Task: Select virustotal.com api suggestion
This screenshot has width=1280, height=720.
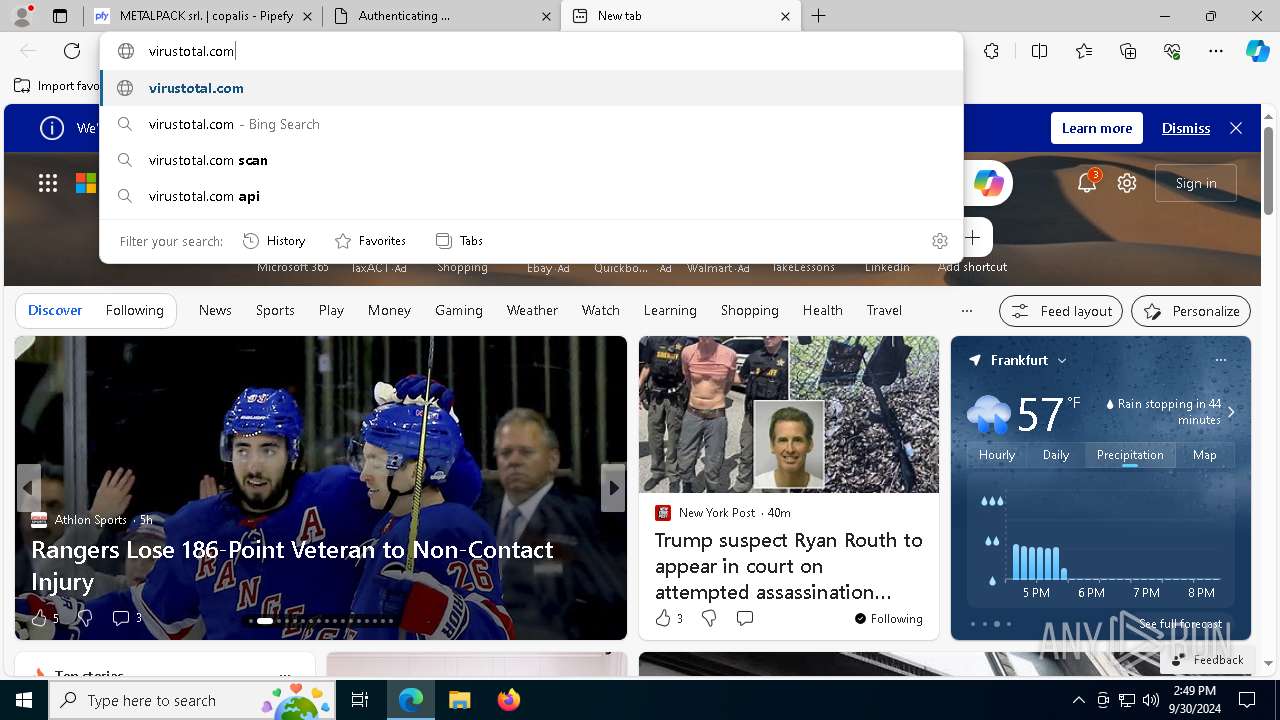Action: (x=532, y=196)
